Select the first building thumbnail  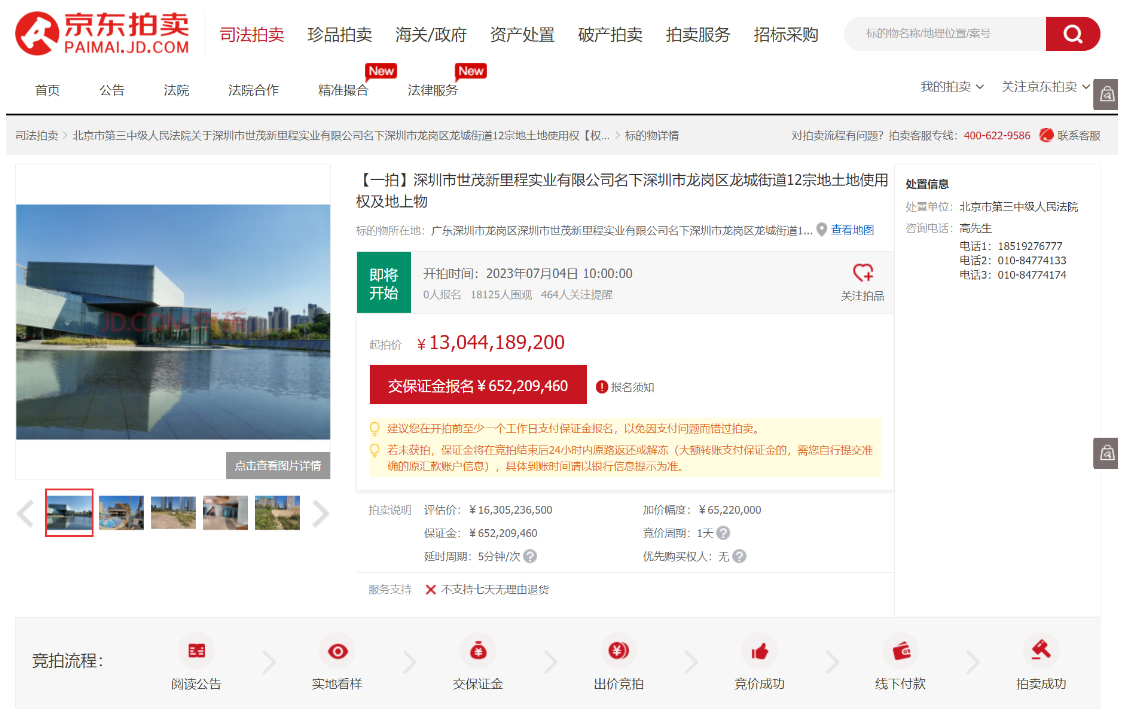point(69,513)
